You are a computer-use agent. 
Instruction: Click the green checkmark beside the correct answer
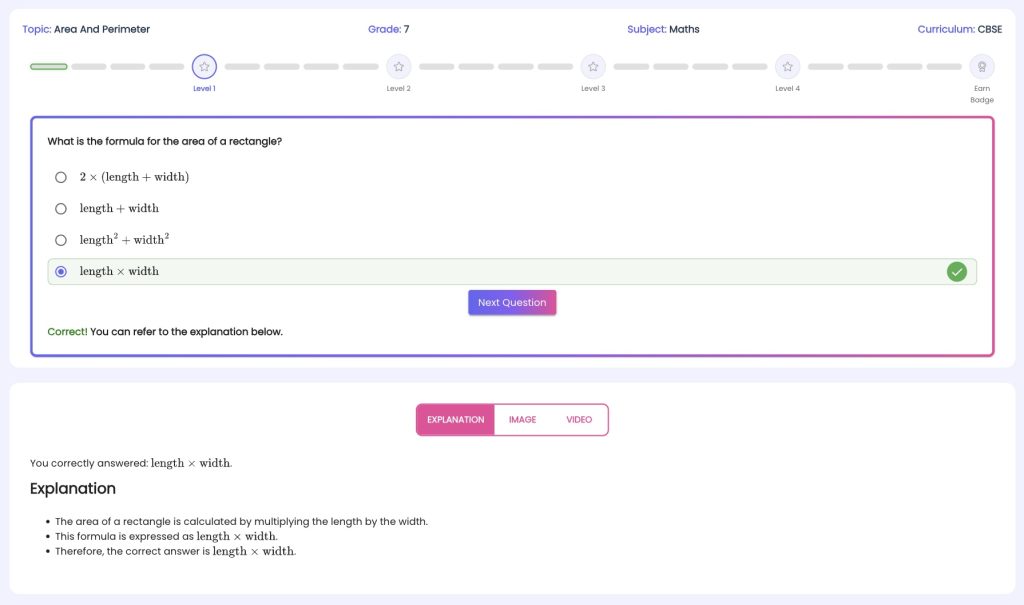[x=956, y=271]
